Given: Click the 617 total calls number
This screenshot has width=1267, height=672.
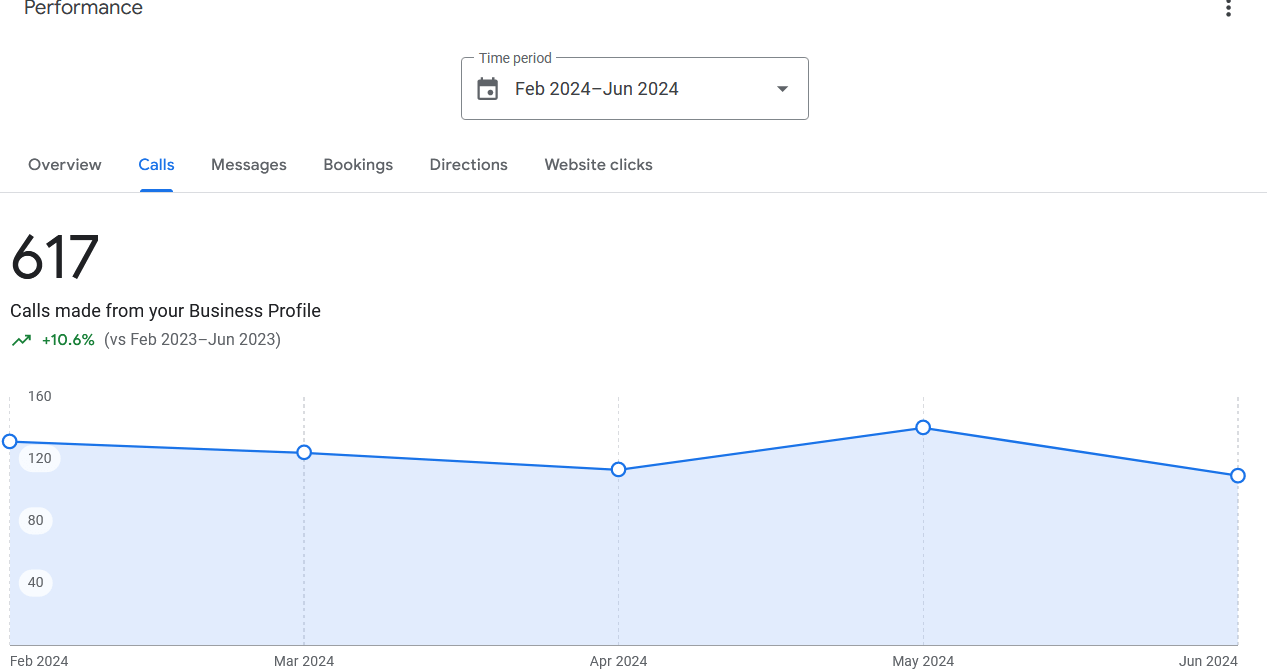Looking at the screenshot, I should [55, 257].
